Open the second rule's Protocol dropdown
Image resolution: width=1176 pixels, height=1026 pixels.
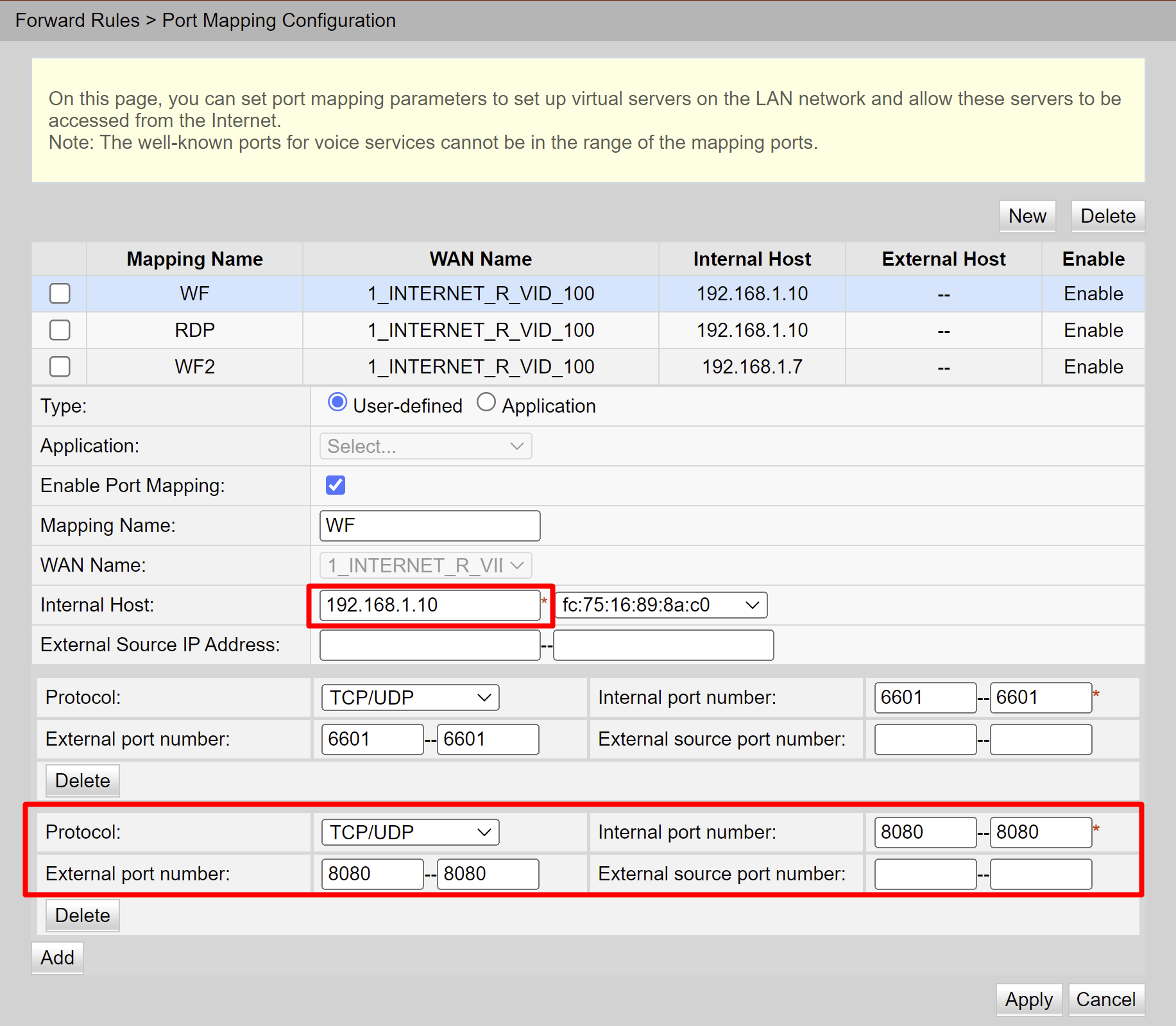pyautogui.click(x=410, y=832)
